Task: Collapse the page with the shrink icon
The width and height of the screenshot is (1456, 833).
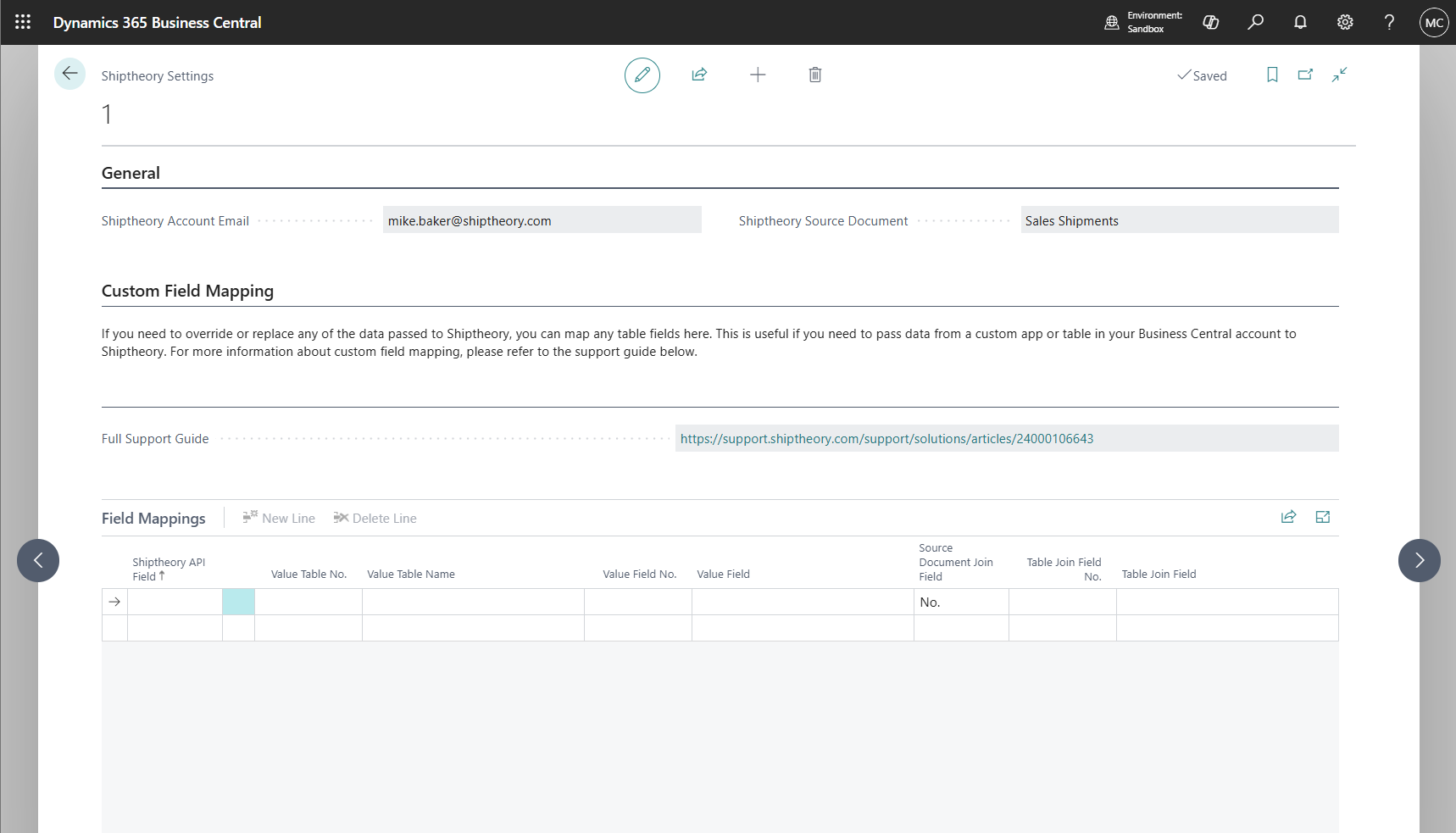Action: coord(1339,75)
